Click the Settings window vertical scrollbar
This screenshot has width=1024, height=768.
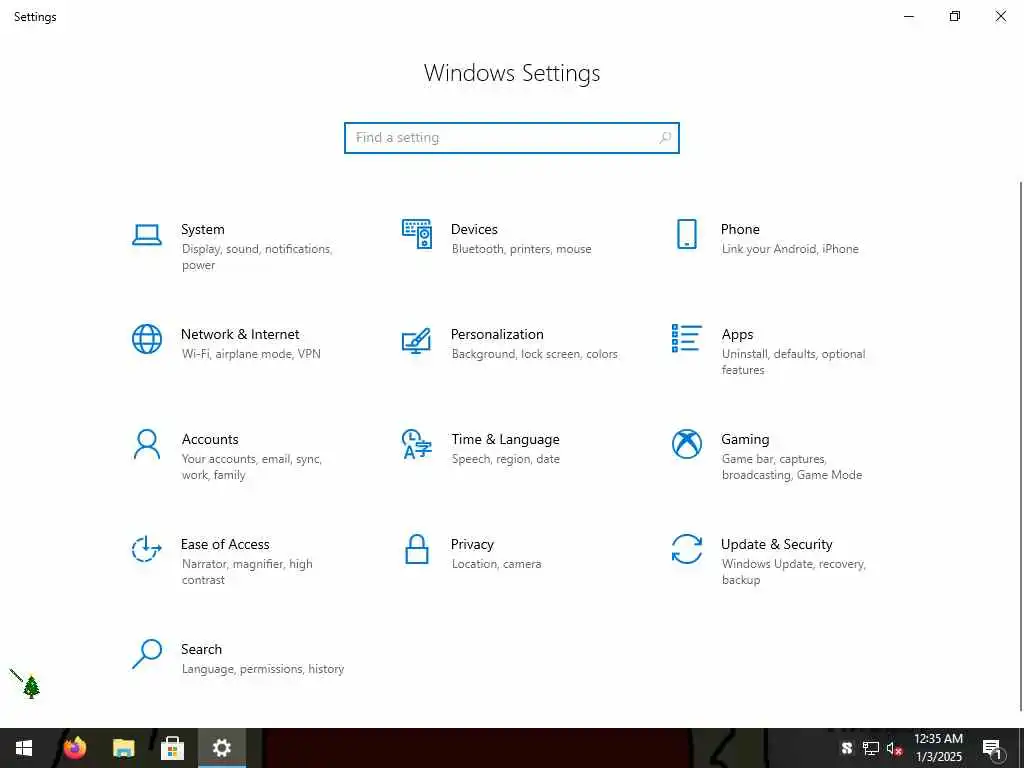pos(1021,446)
